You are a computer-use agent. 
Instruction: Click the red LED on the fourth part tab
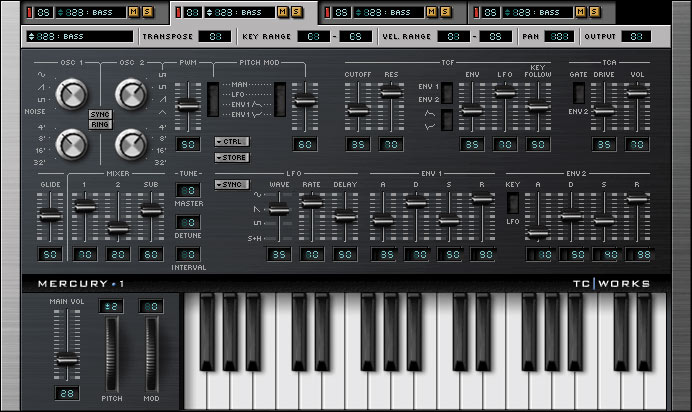476,12
